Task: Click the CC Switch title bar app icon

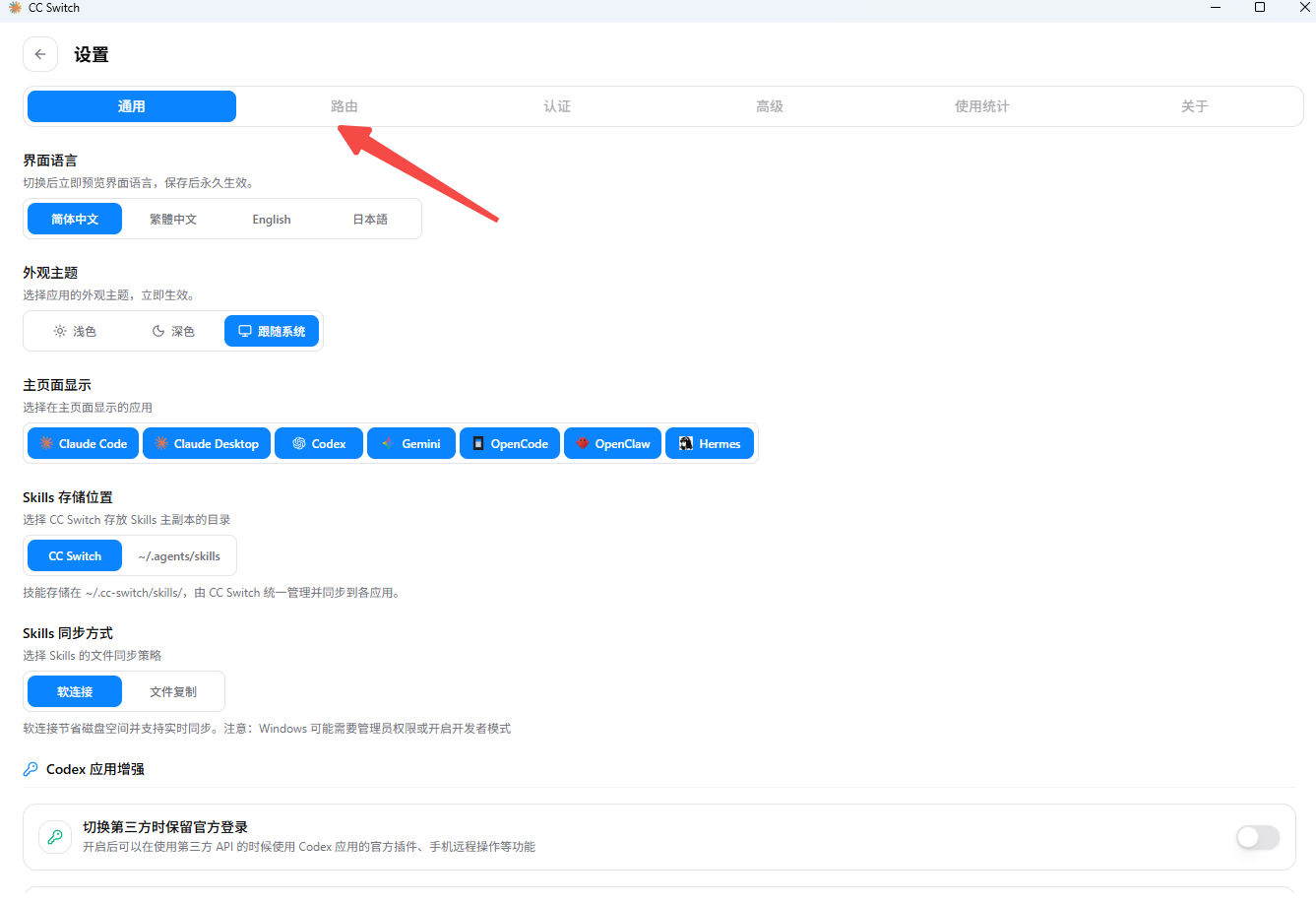Action: [15, 7]
